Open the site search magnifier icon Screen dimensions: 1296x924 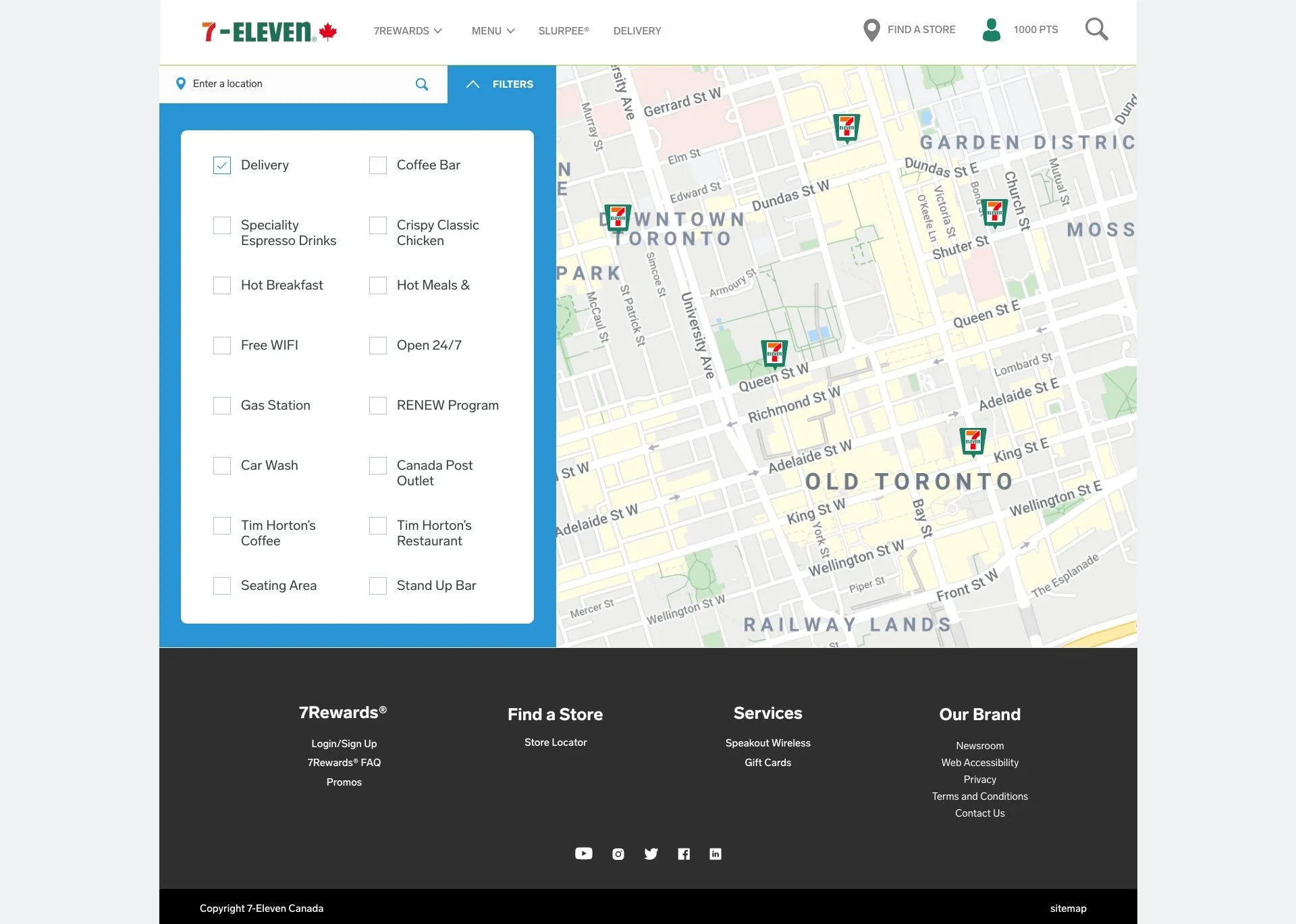pos(1096,29)
